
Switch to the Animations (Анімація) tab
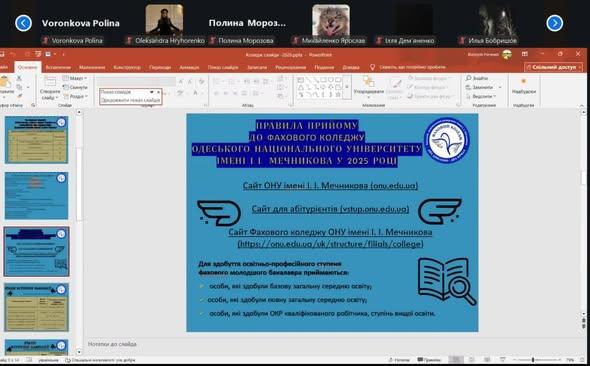(189, 67)
